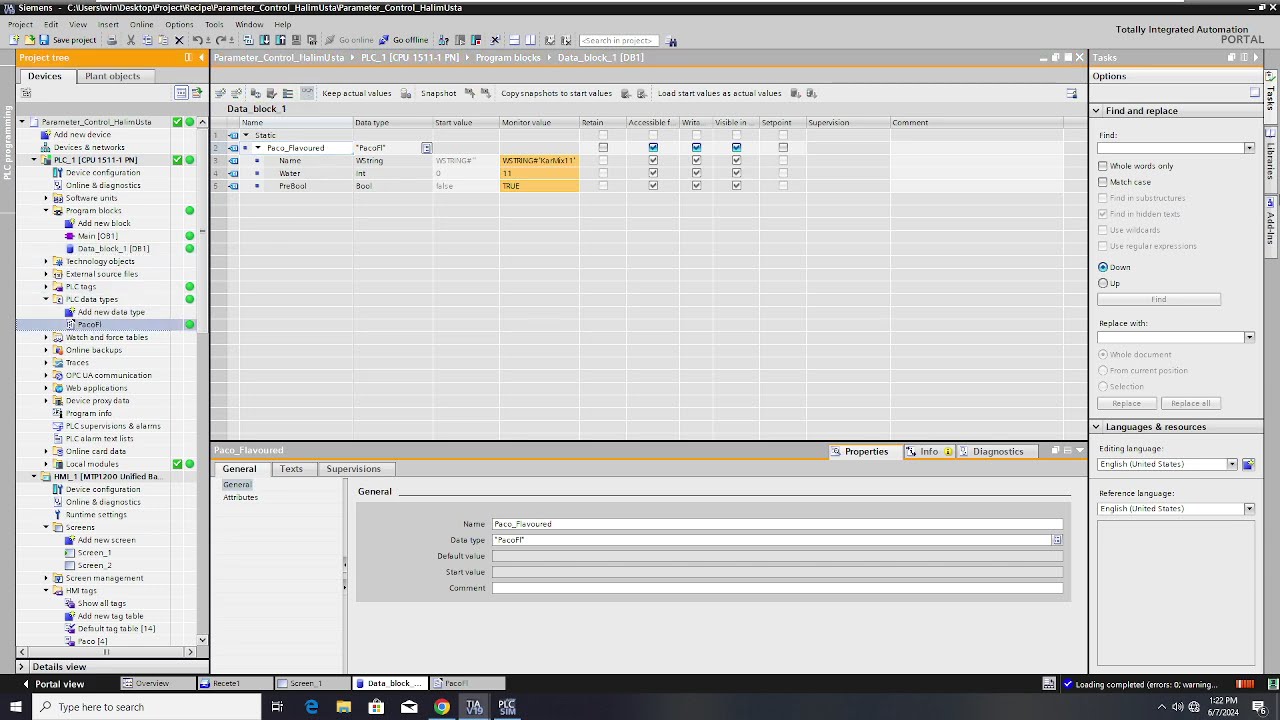Click the Find button
This screenshot has width=1280, height=720.
1158,300
